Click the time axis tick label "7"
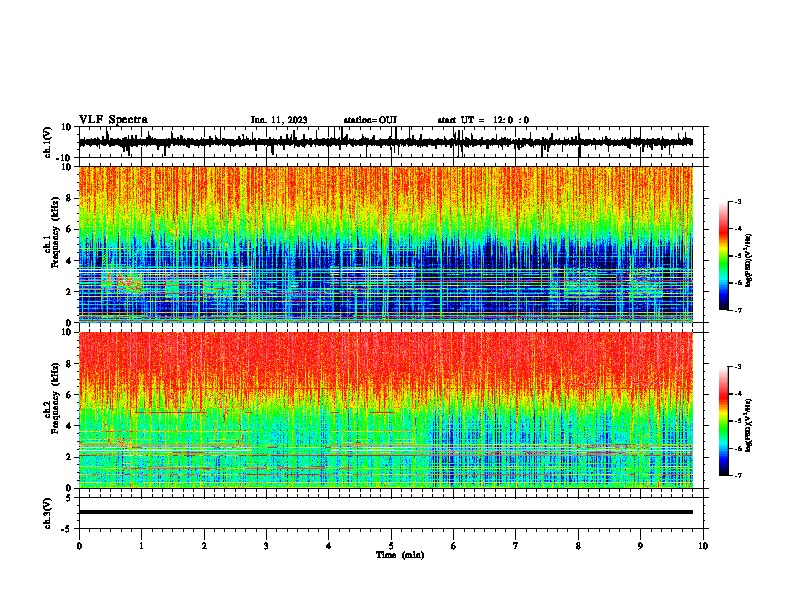 coord(516,546)
